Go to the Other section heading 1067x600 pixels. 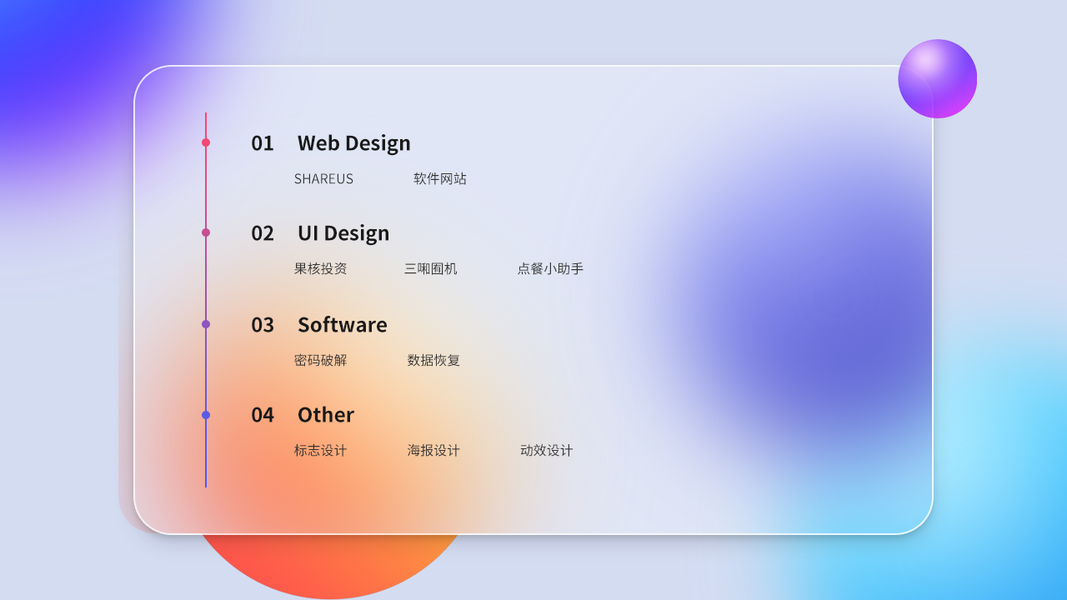coord(325,414)
